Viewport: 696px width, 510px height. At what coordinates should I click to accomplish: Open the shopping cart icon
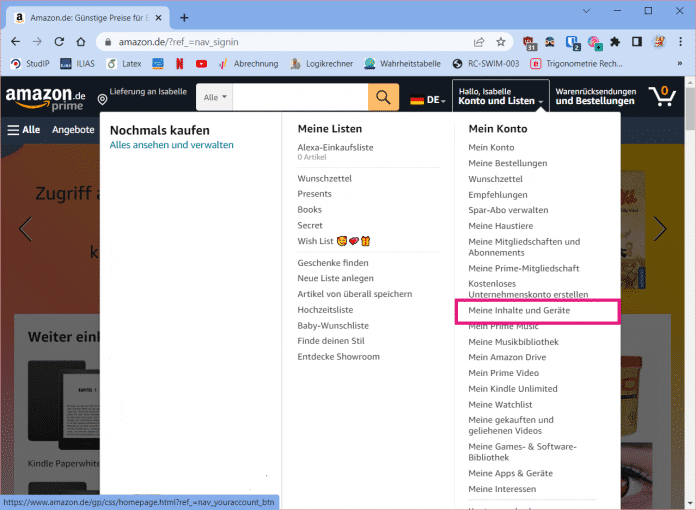(x=661, y=97)
